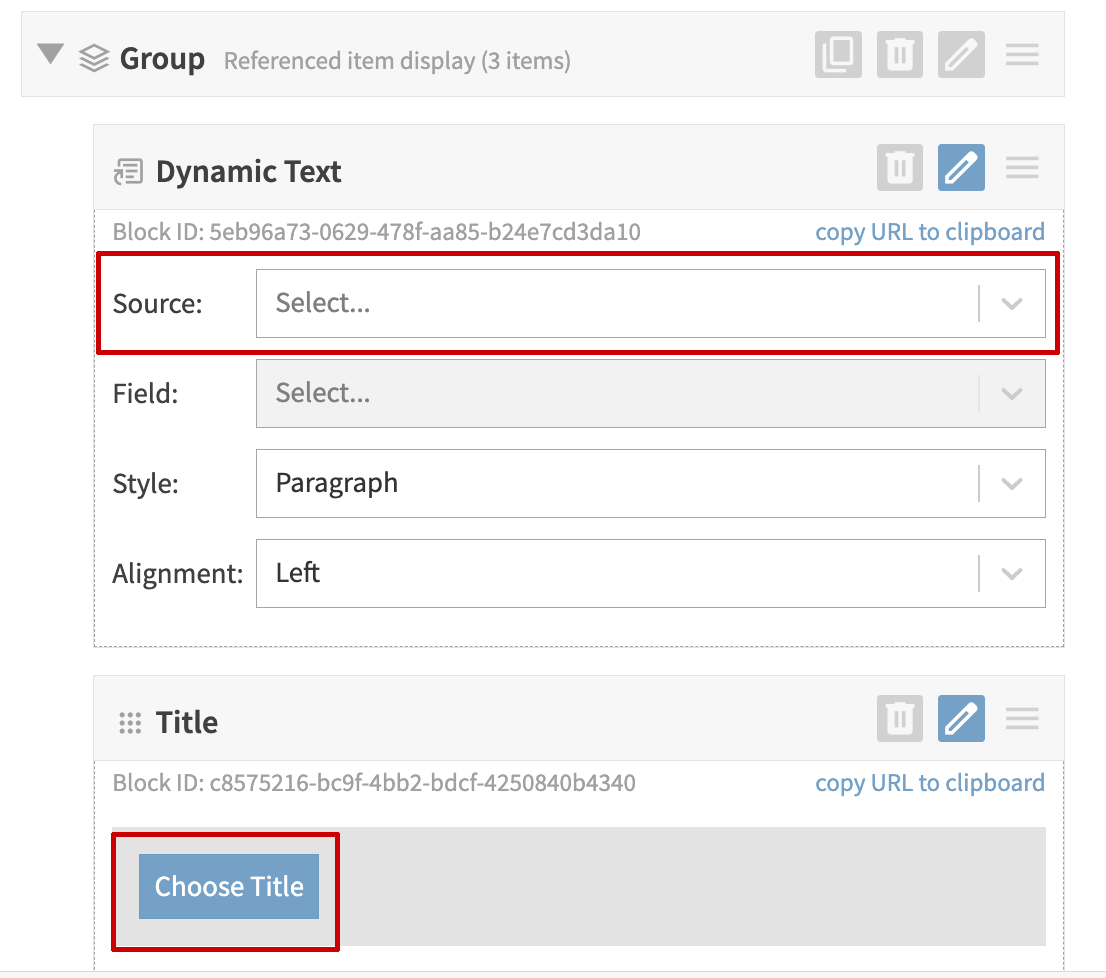
Task: Edit the Group block settings
Action: click(961, 55)
